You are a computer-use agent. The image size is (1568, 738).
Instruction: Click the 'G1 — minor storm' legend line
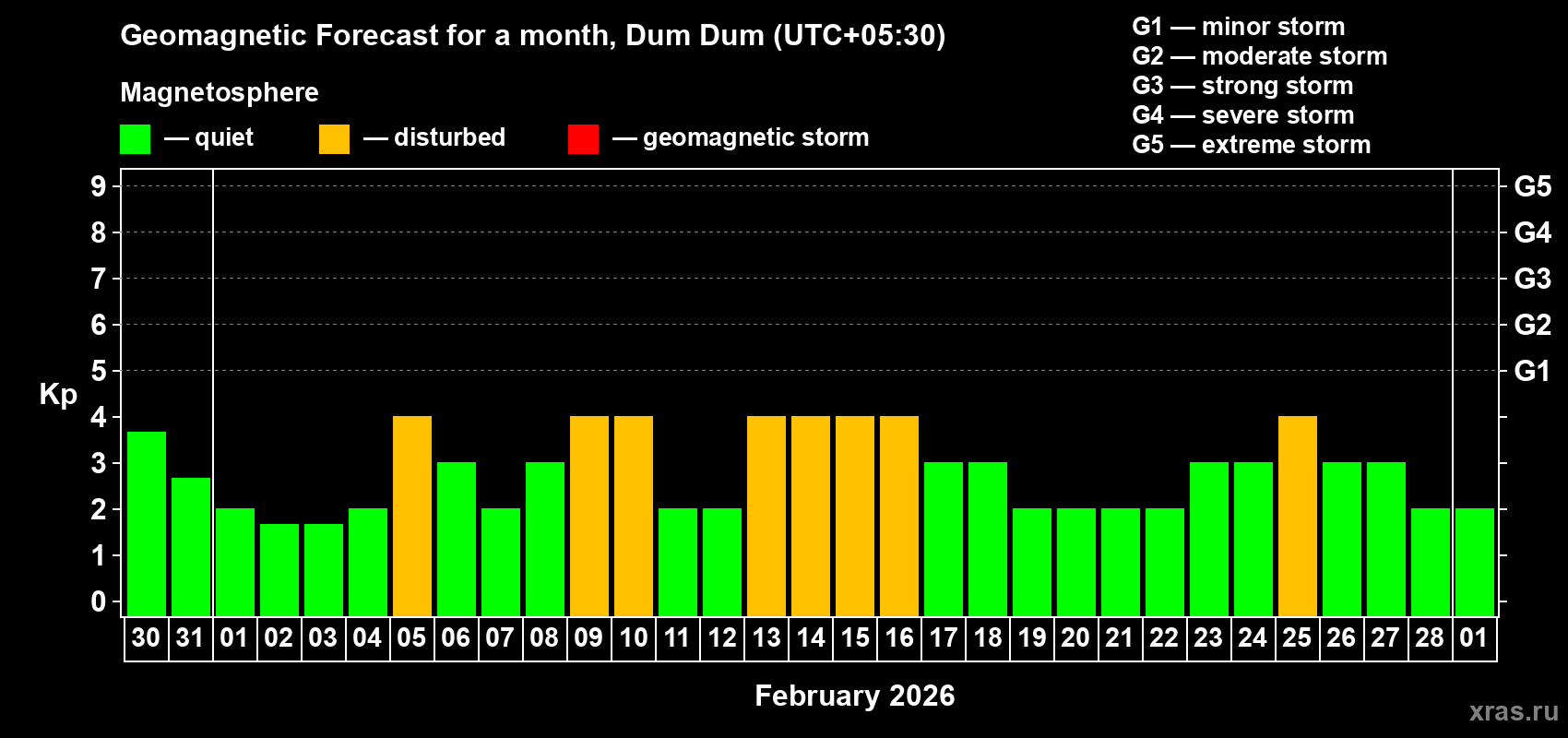(1239, 27)
